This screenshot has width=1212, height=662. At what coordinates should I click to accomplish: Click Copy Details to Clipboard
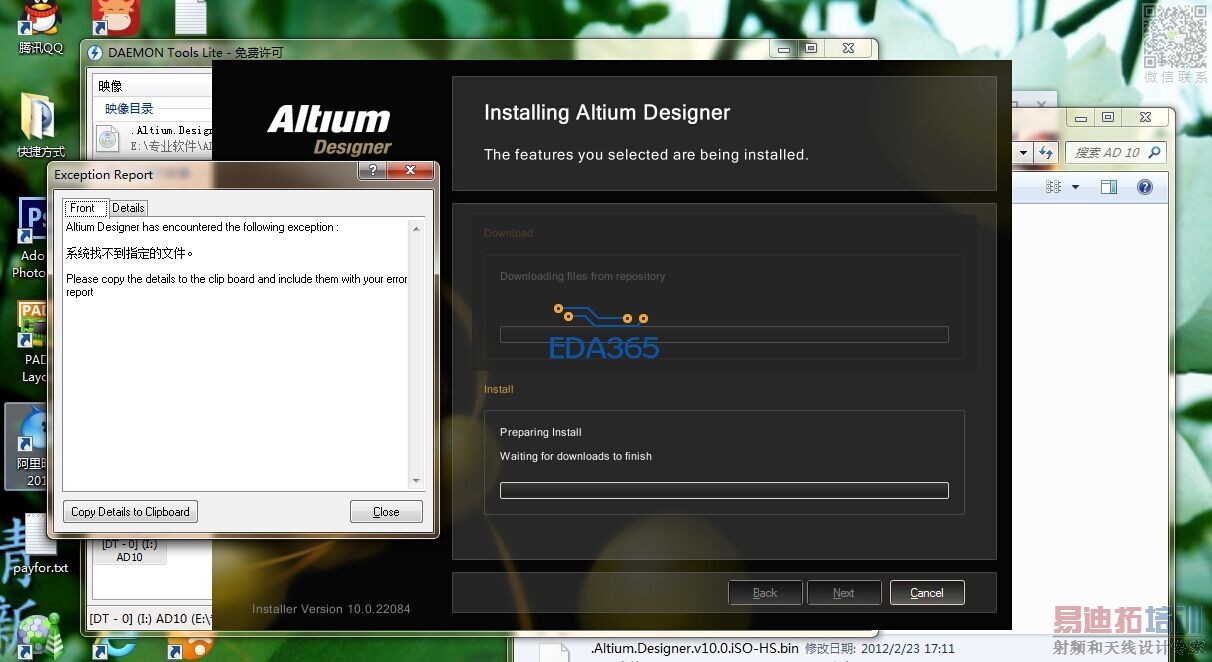coord(130,512)
